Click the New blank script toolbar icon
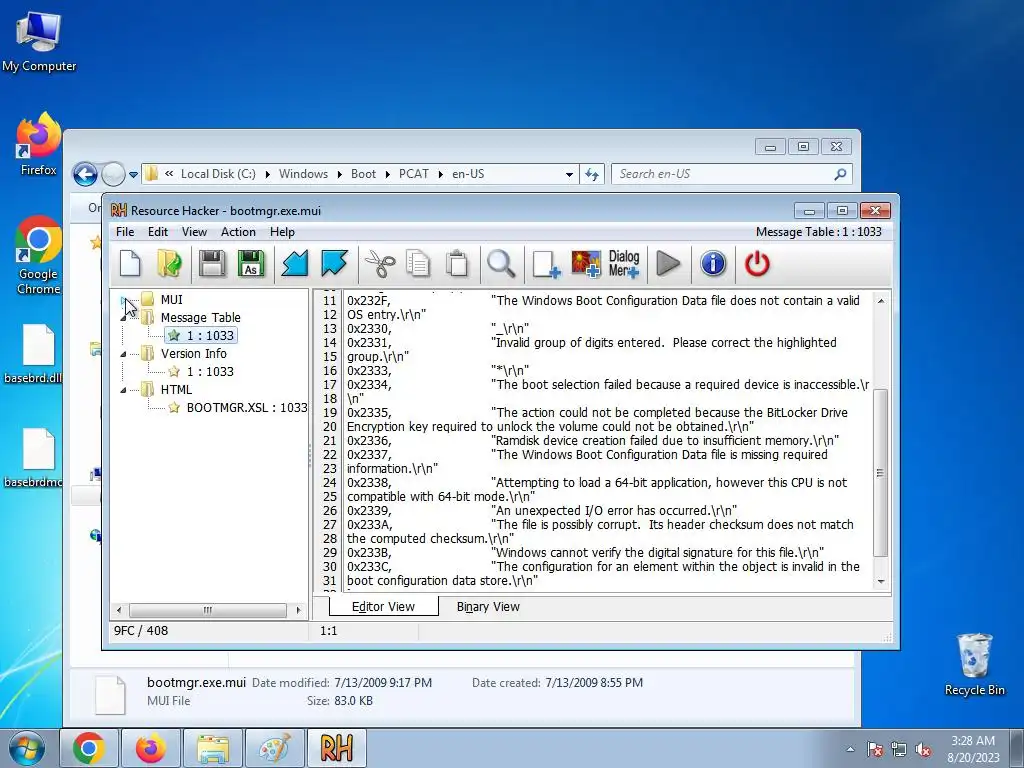This screenshot has width=1024, height=768. tap(130, 264)
